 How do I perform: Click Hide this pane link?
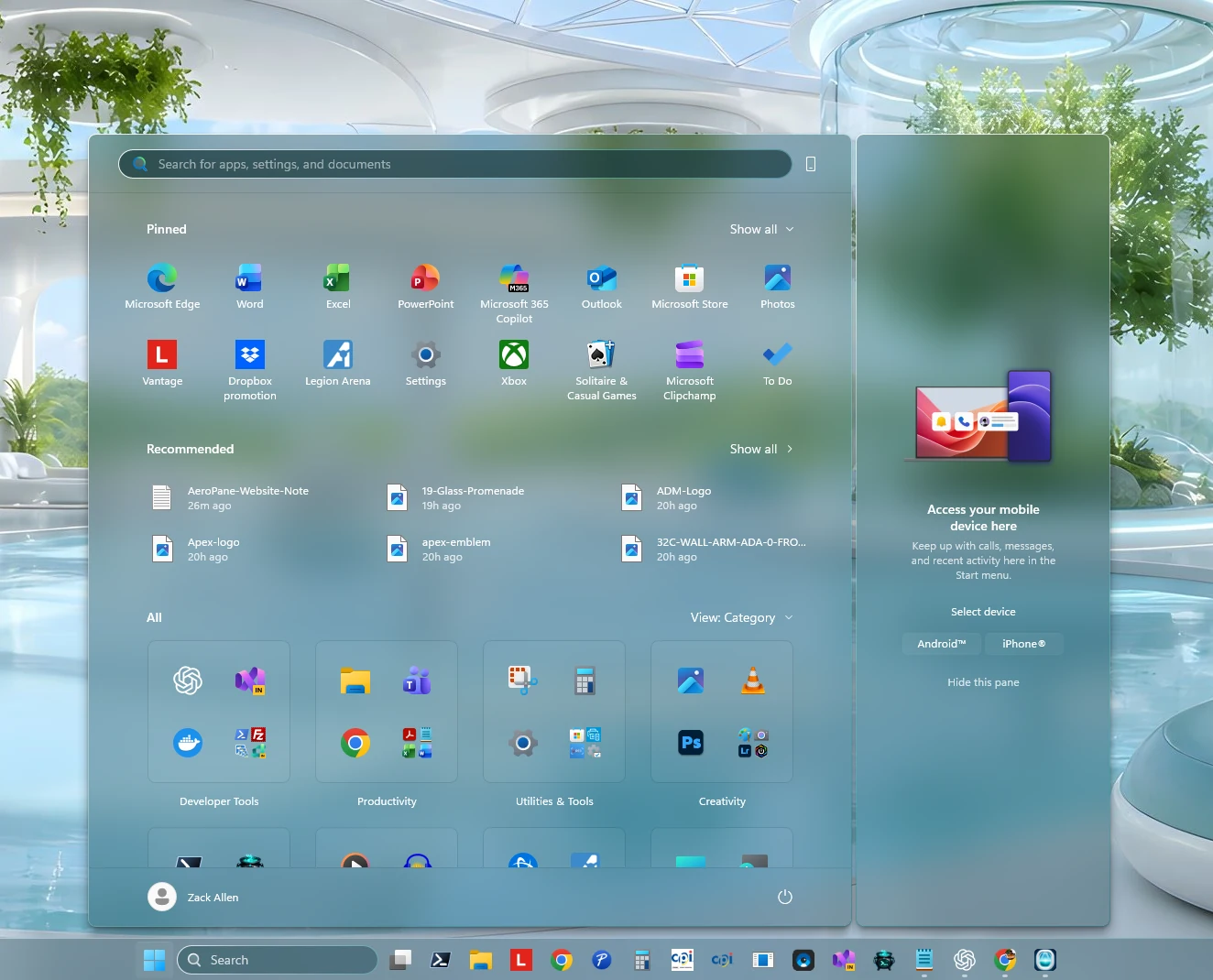(983, 682)
